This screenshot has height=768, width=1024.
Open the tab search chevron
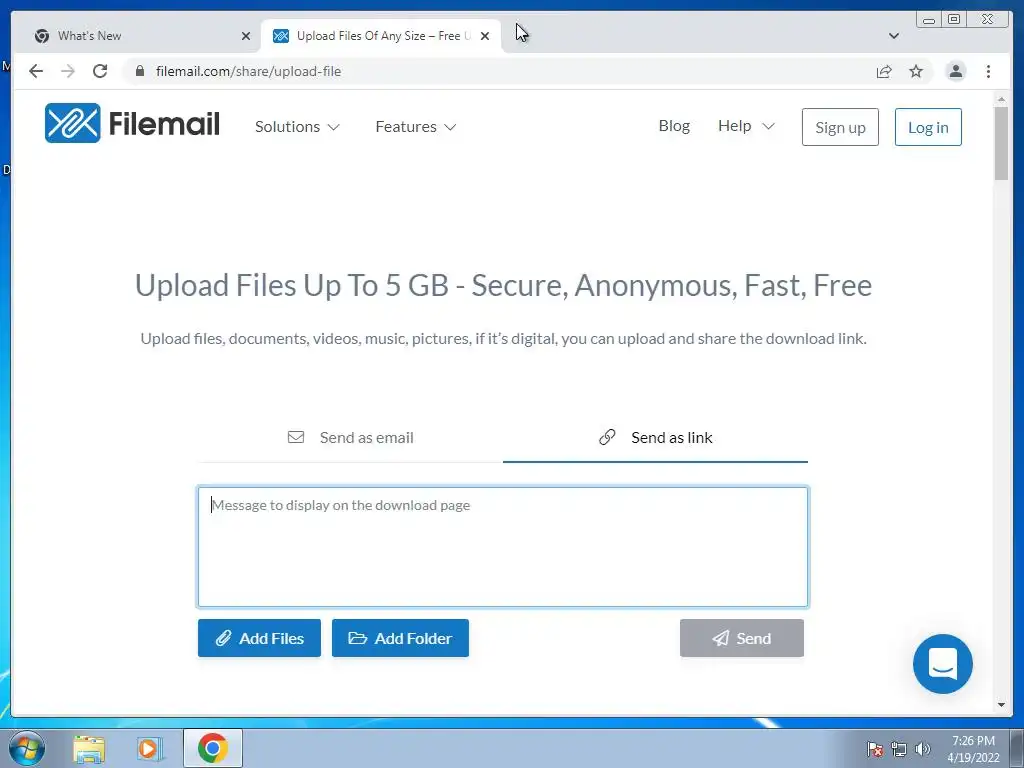click(894, 36)
